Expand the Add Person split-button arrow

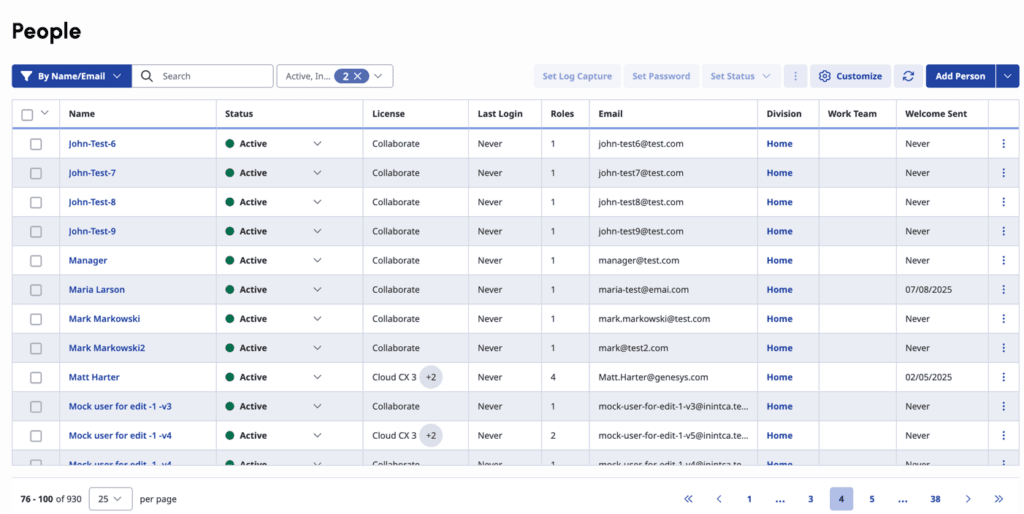tap(1007, 76)
